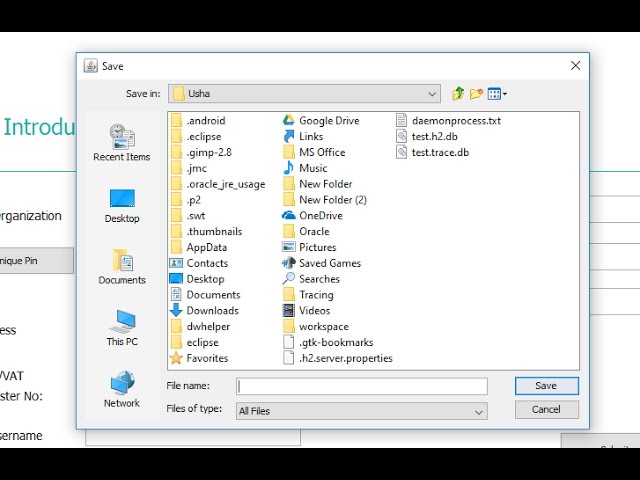Image resolution: width=640 pixels, height=480 pixels.
Task: Select the Tracing folder
Action: coord(308,295)
